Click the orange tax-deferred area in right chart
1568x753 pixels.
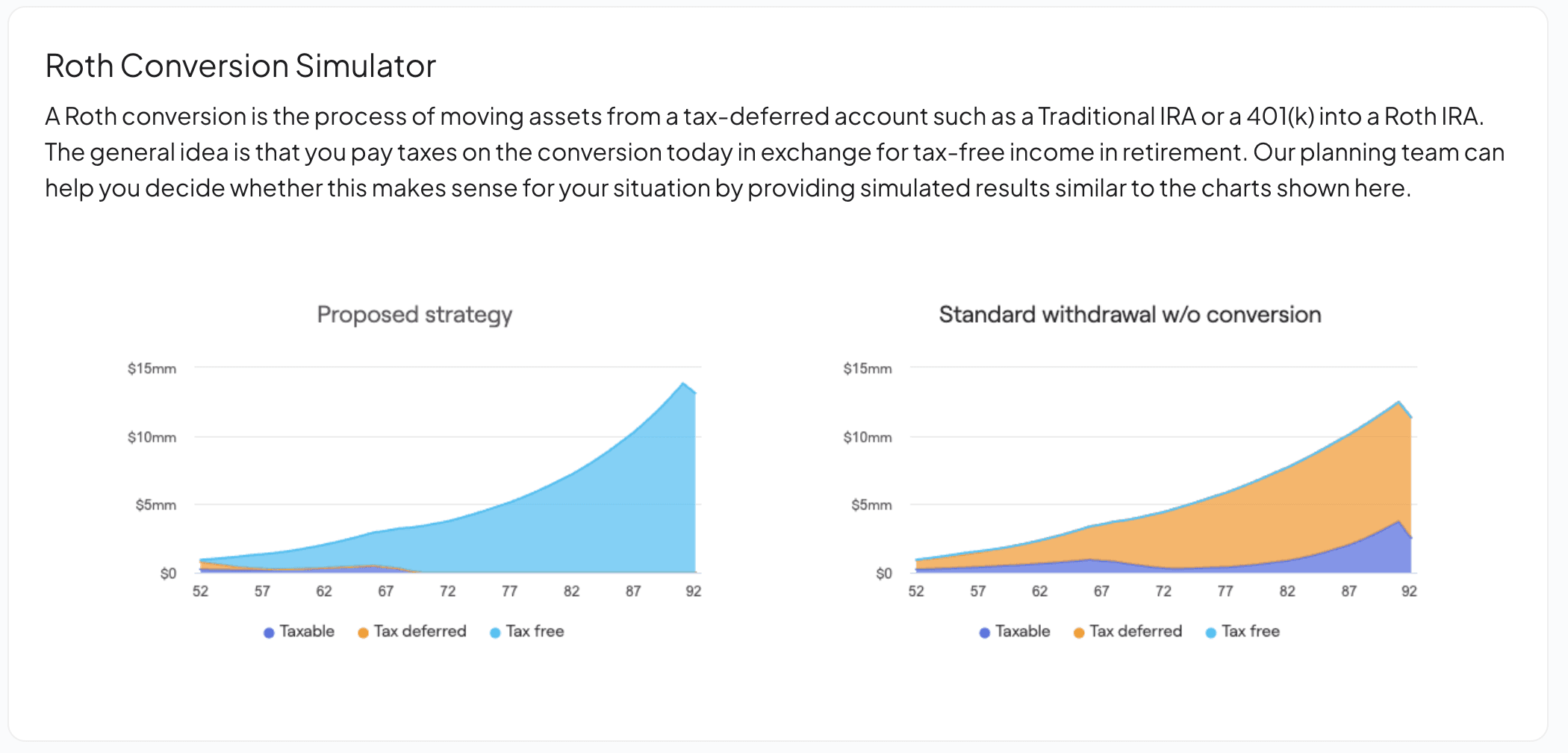pyautogui.click(x=1269, y=523)
